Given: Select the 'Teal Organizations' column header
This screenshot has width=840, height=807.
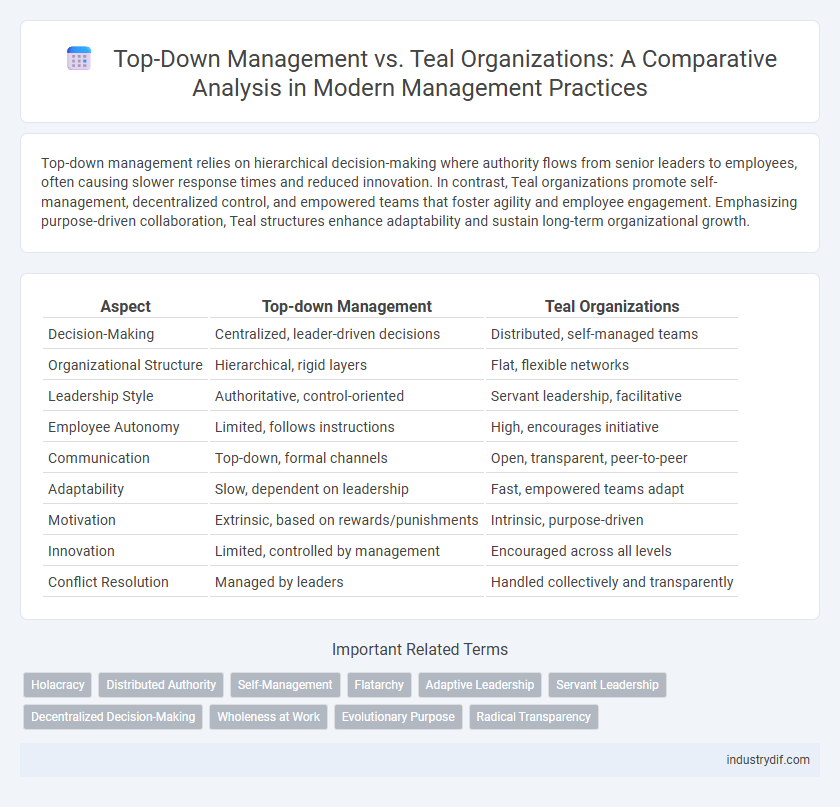Looking at the screenshot, I should 612,306.
